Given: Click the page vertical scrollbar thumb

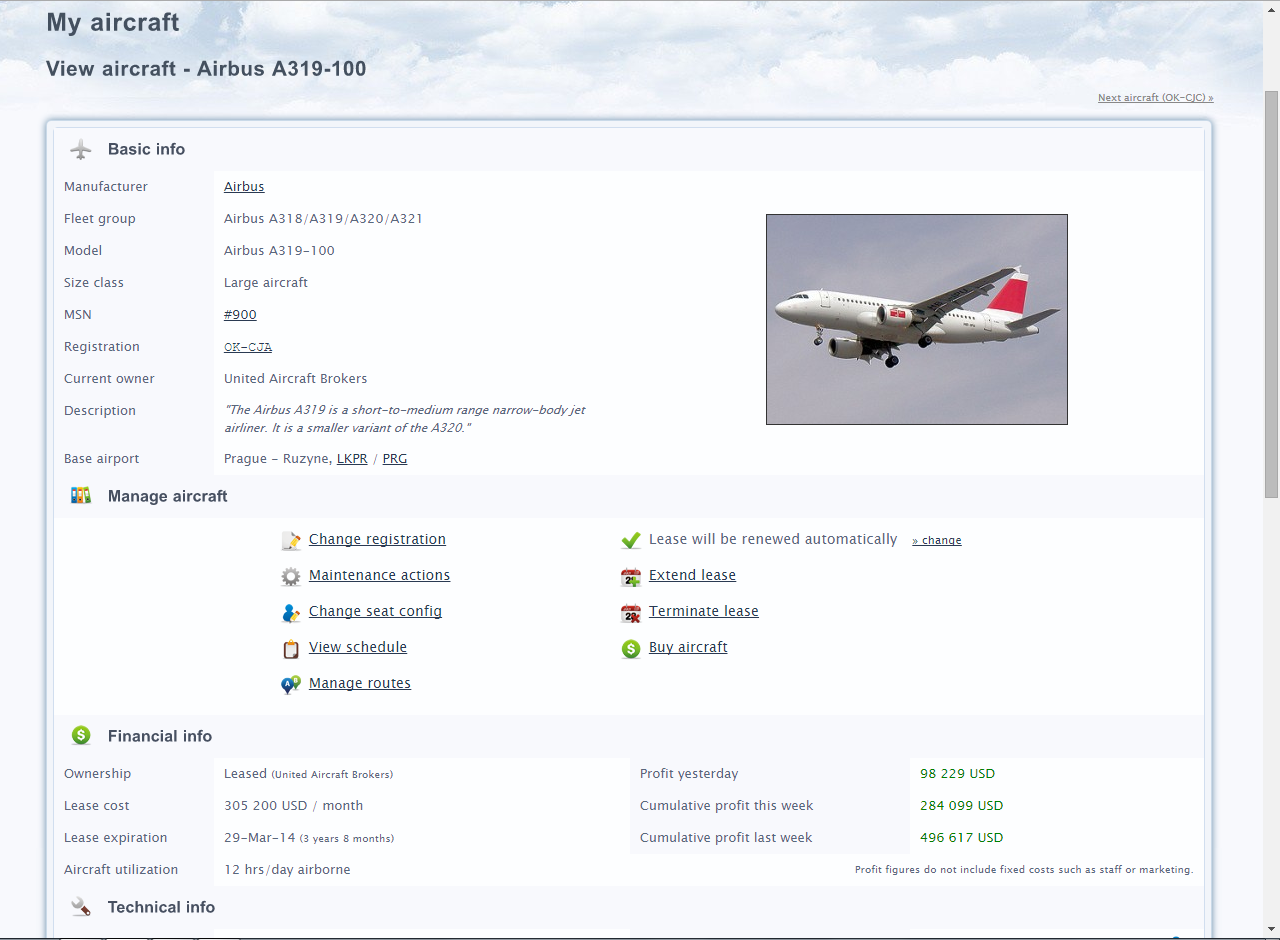Looking at the screenshot, I should 1272,294.
